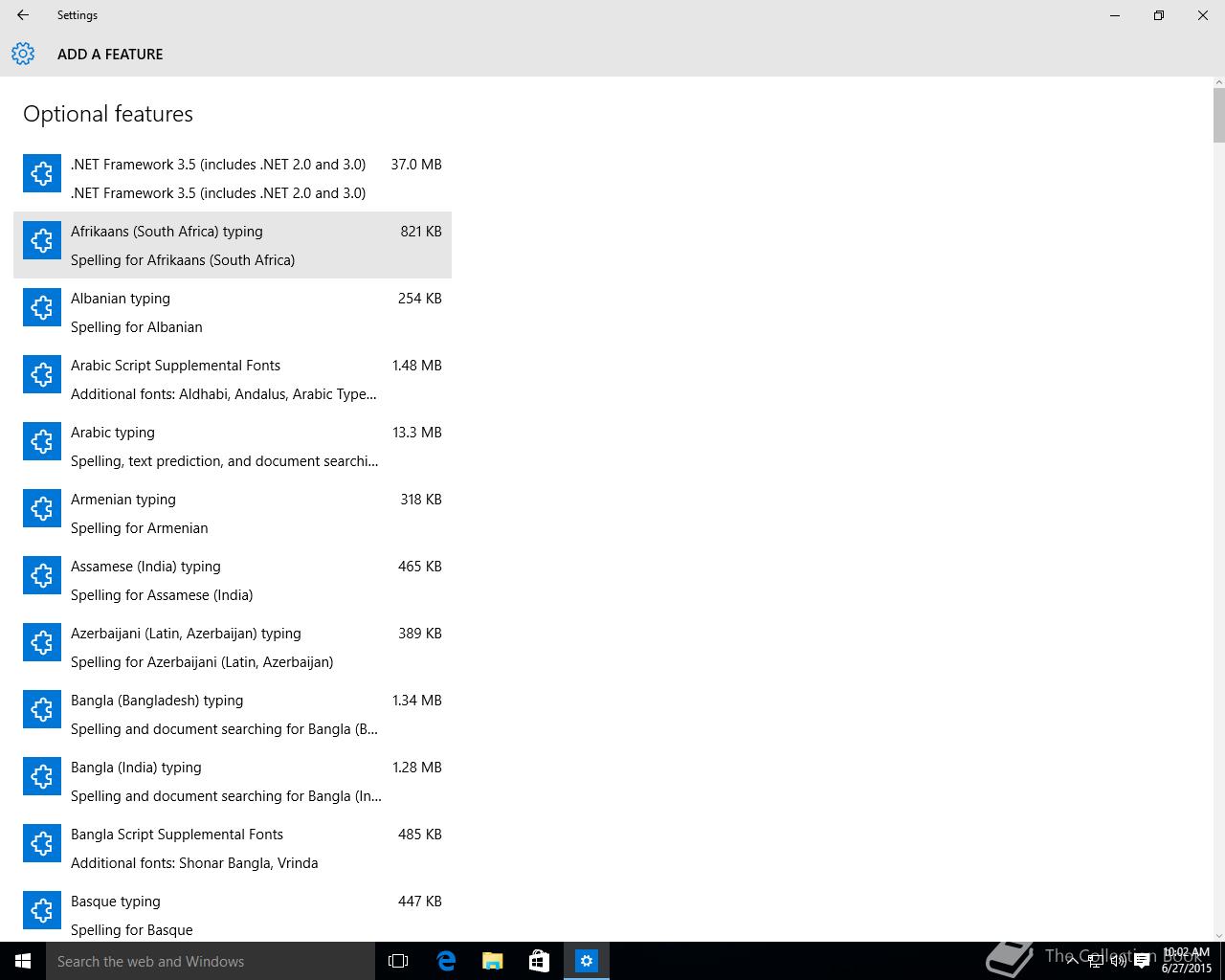1225x980 pixels.
Task: Click Spelling for Armenian description
Action: pos(140,528)
